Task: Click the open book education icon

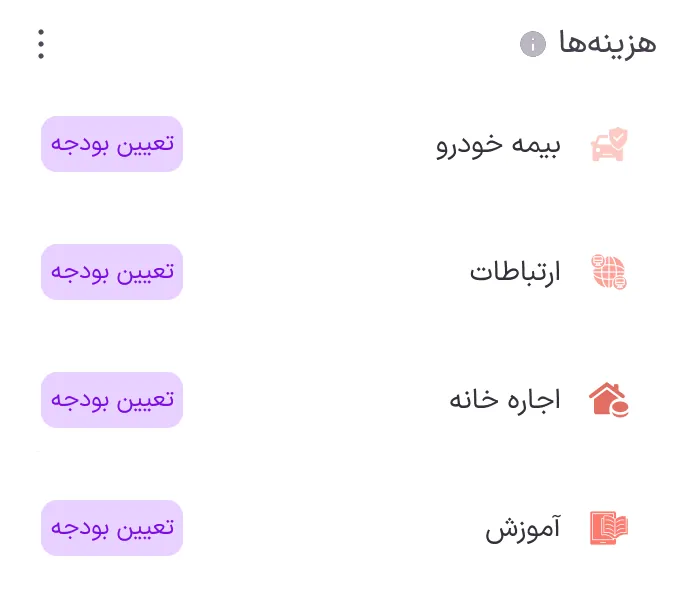Action: [609, 528]
